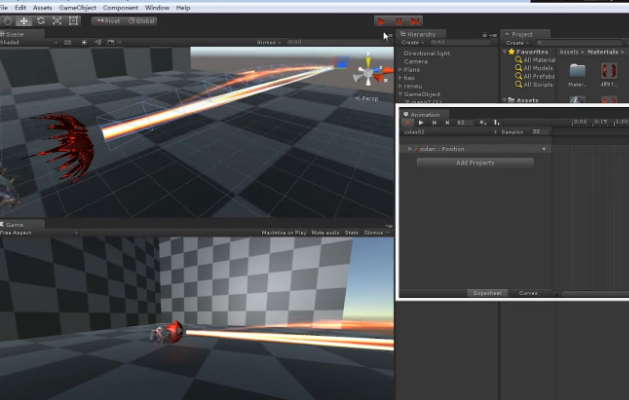Toggle the Hierarchy panel lock icon
629x400 pixels.
tap(484, 35)
